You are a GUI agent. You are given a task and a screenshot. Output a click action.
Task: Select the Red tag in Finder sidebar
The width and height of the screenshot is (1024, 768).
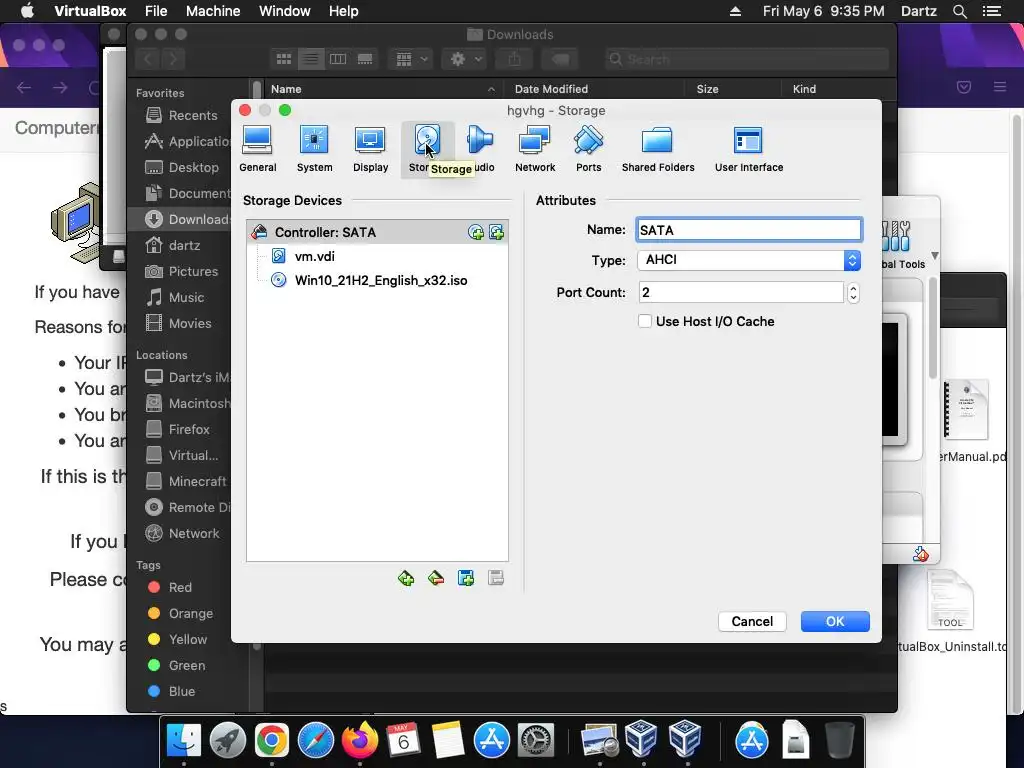(x=170, y=587)
